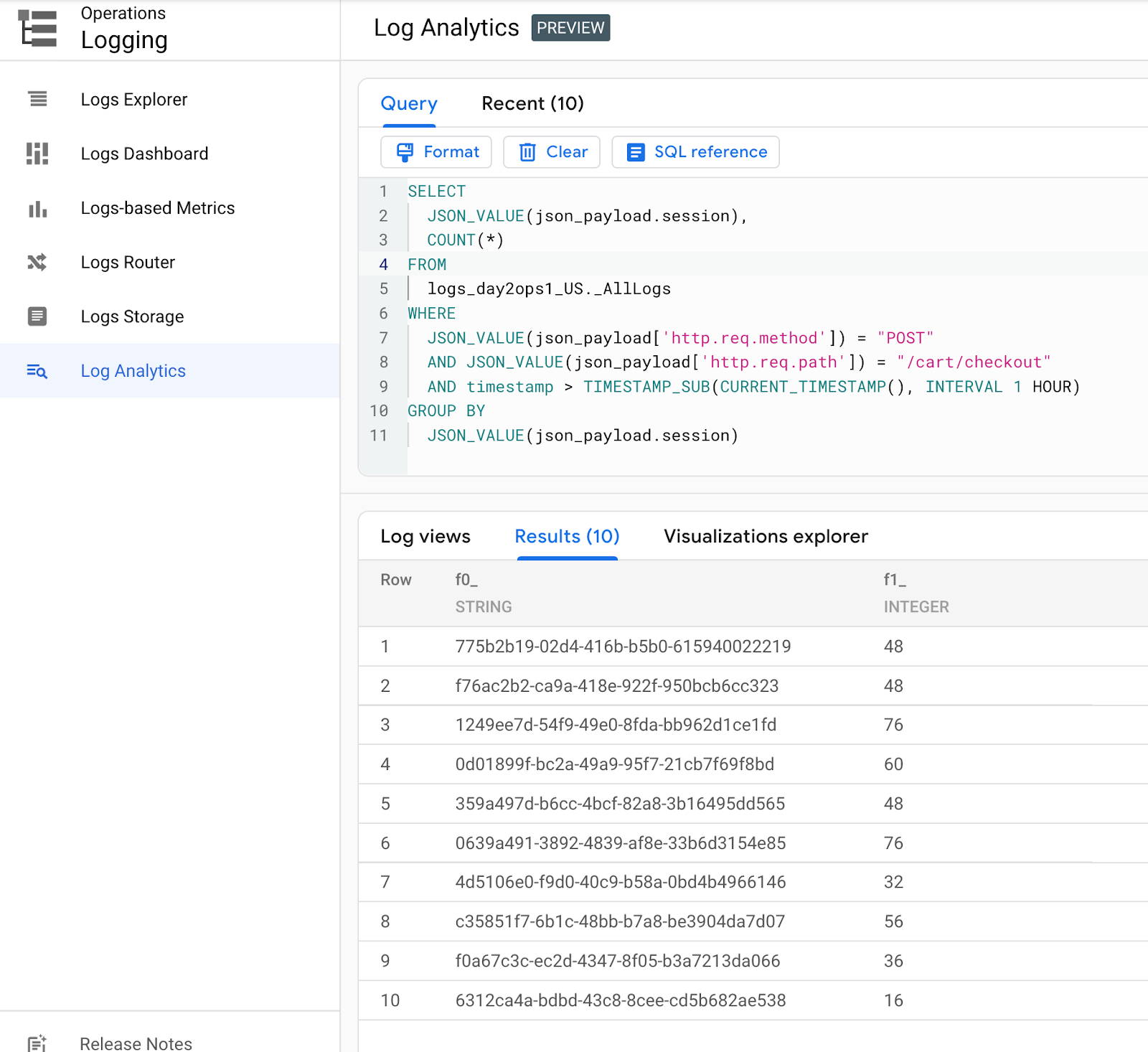The image size is (1148, 1052).
Task: Click session 0639a491-3892-4839-af8e-33b6d3154e85
Action: (621, 843)
